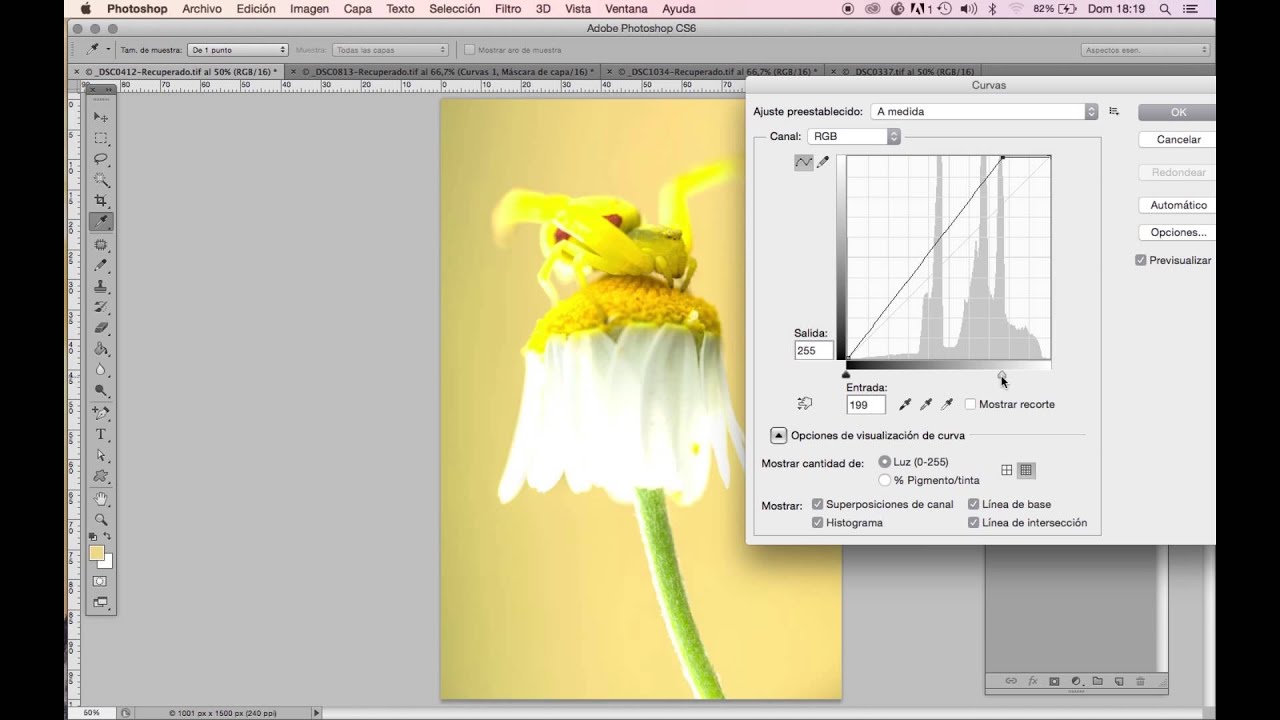
Task: Click the Cancelar button
Action: (x=1178, y=140)
